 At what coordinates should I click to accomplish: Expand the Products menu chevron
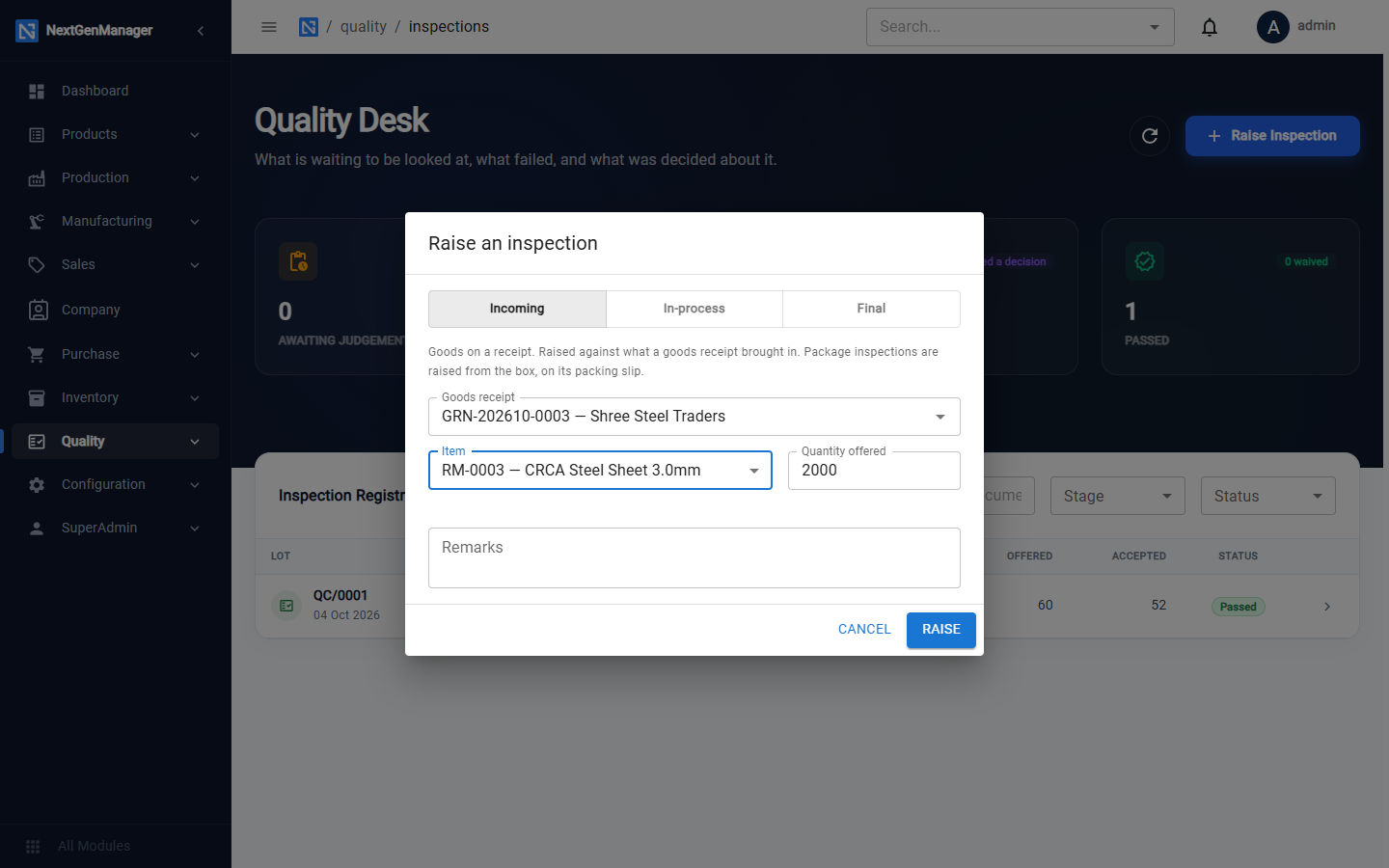pyautogui.click(x=195, y=135)
